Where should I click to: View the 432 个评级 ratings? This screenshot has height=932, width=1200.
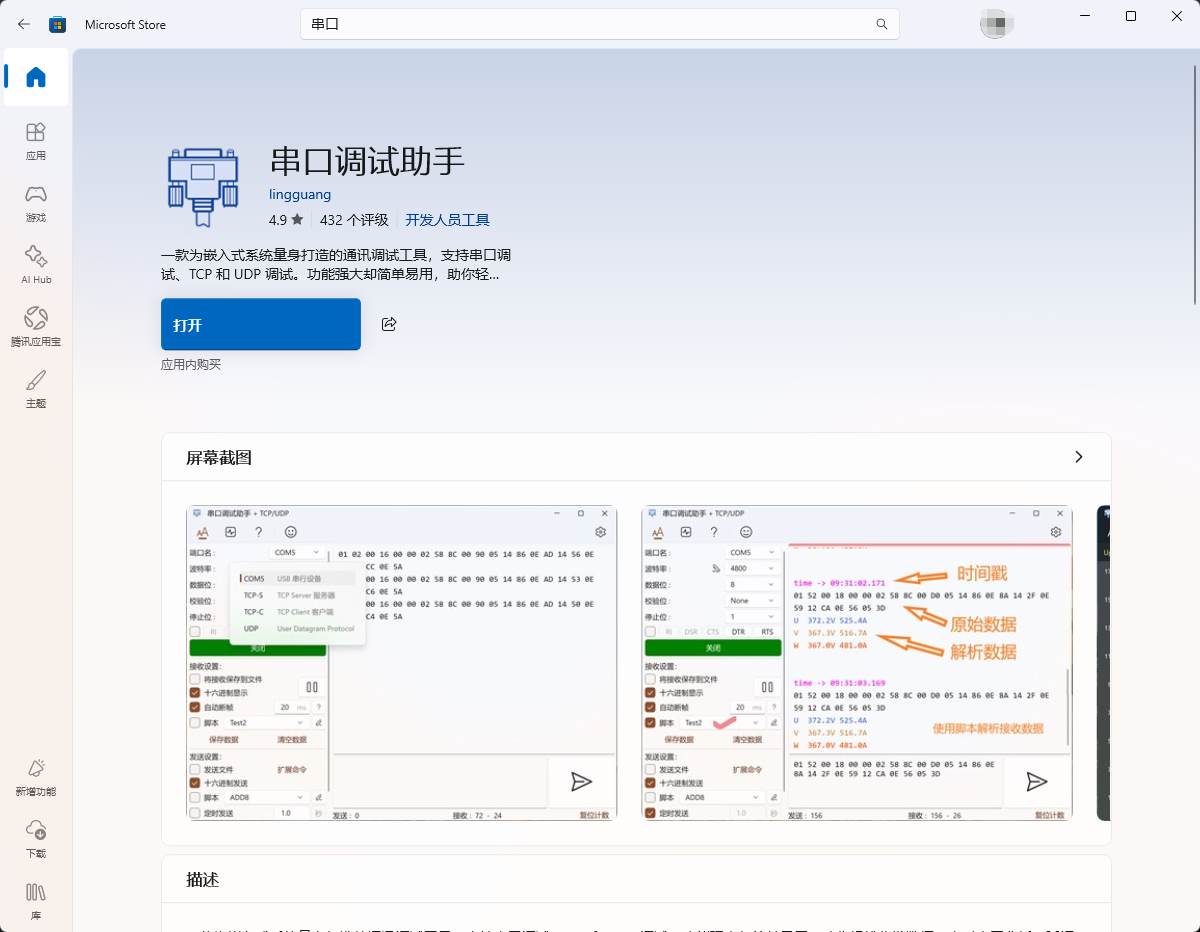coord(353,219)
